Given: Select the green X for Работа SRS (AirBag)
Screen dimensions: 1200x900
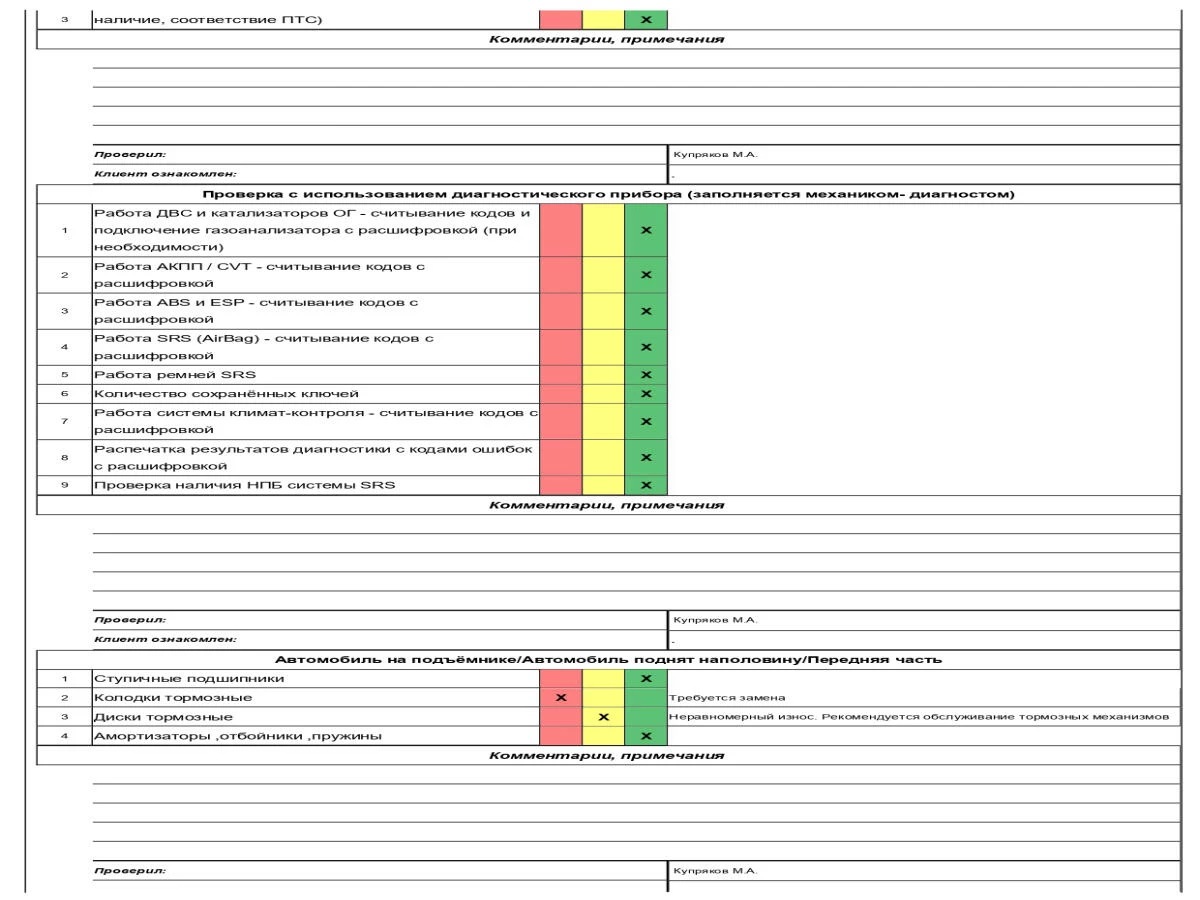Looking at the screenshot, I should click(645, 347).
